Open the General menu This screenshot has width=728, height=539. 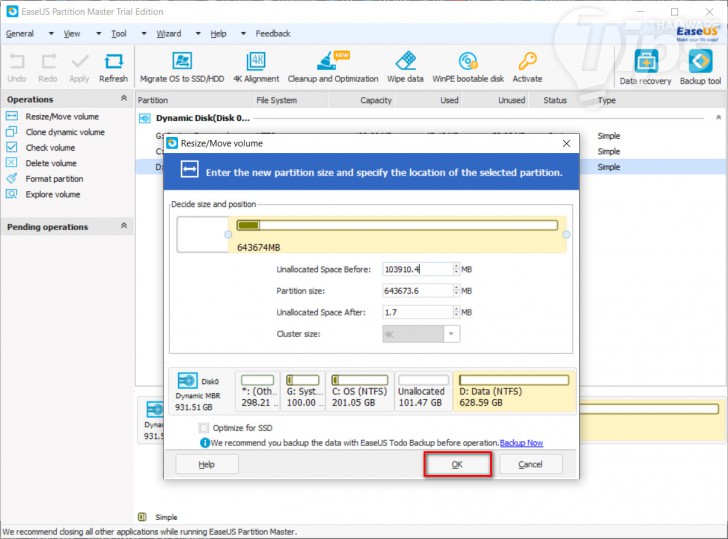point(20,33)
